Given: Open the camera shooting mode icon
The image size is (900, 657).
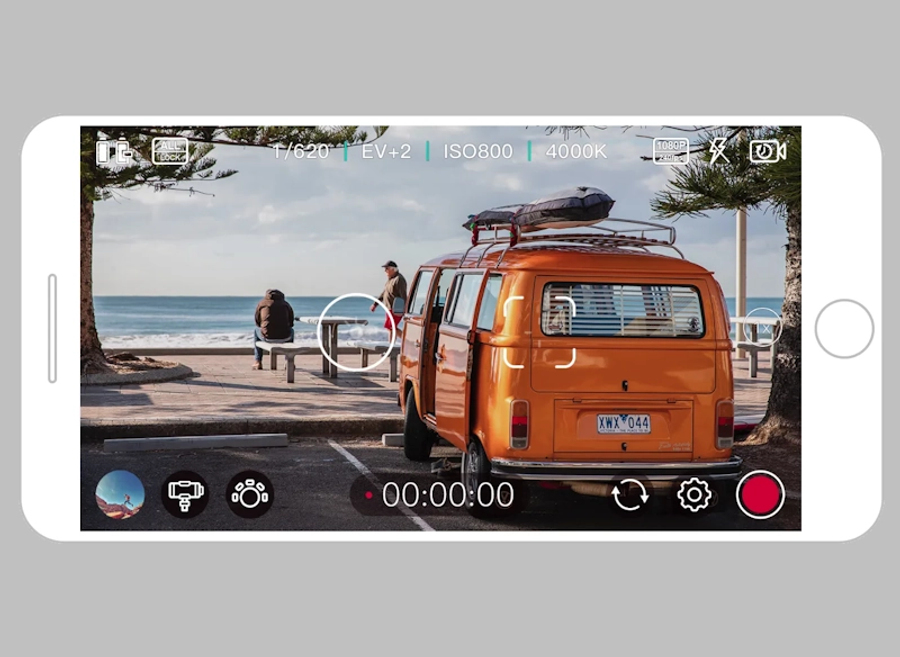Looking at the screenshot, I should (250, 495).
